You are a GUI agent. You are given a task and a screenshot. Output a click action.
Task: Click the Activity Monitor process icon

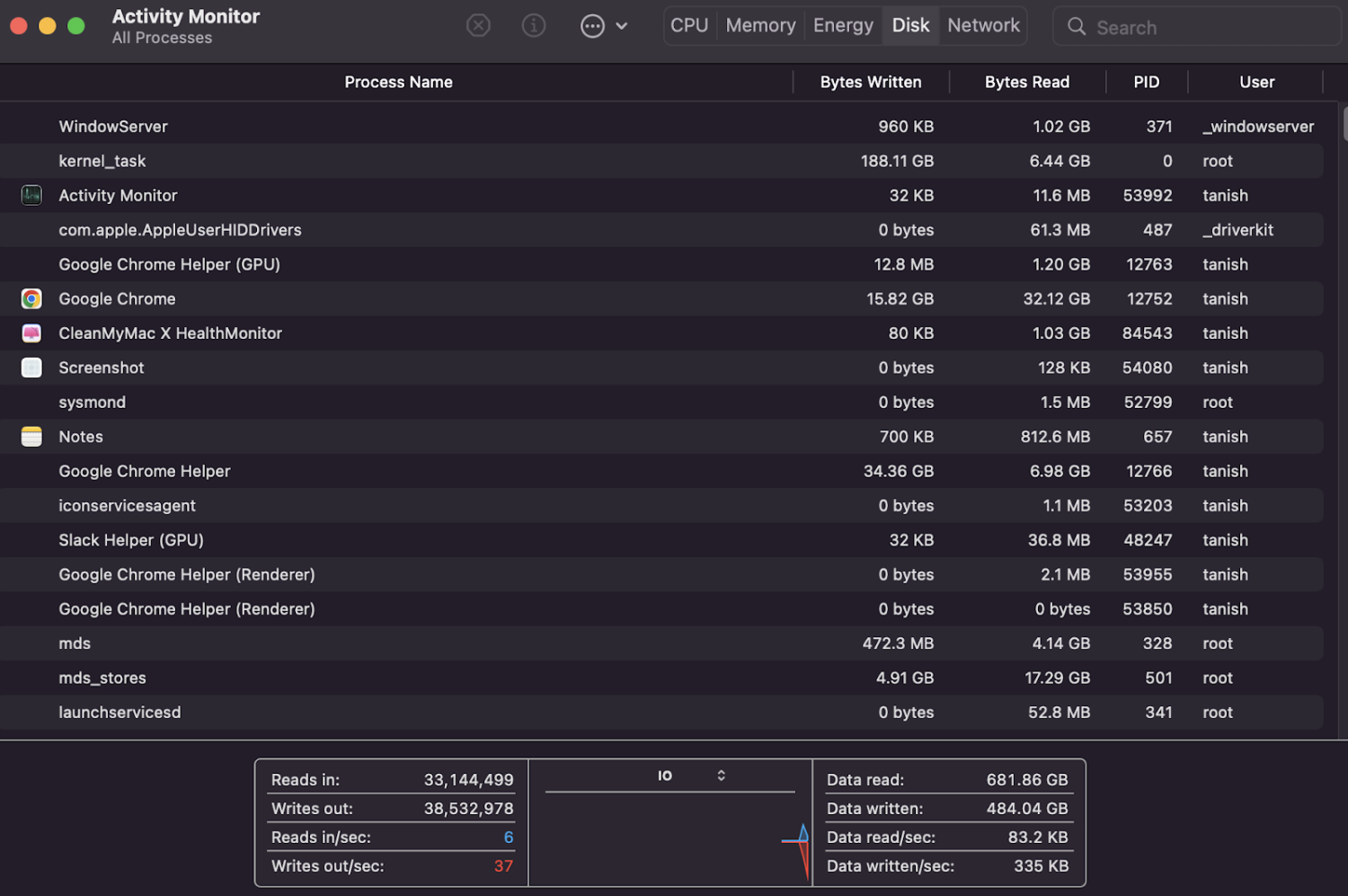(31, 196)
